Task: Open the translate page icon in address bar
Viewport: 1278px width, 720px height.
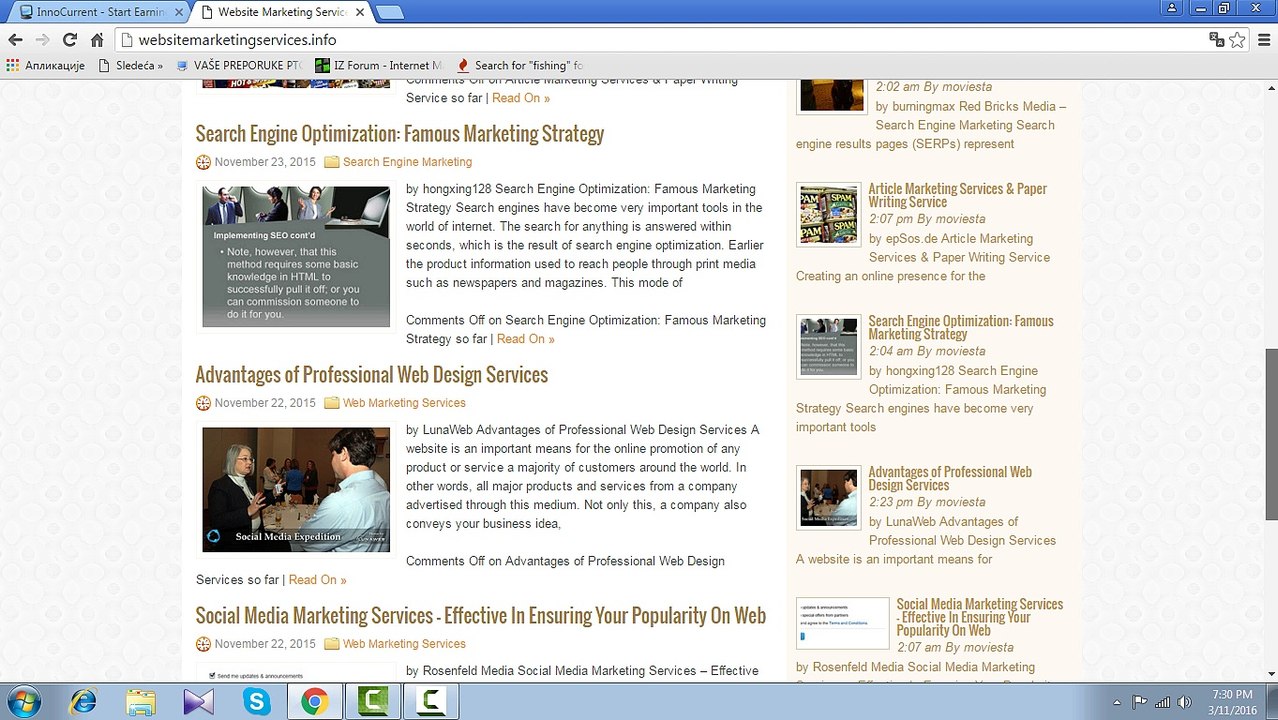Action: (x=1216, y=40)
